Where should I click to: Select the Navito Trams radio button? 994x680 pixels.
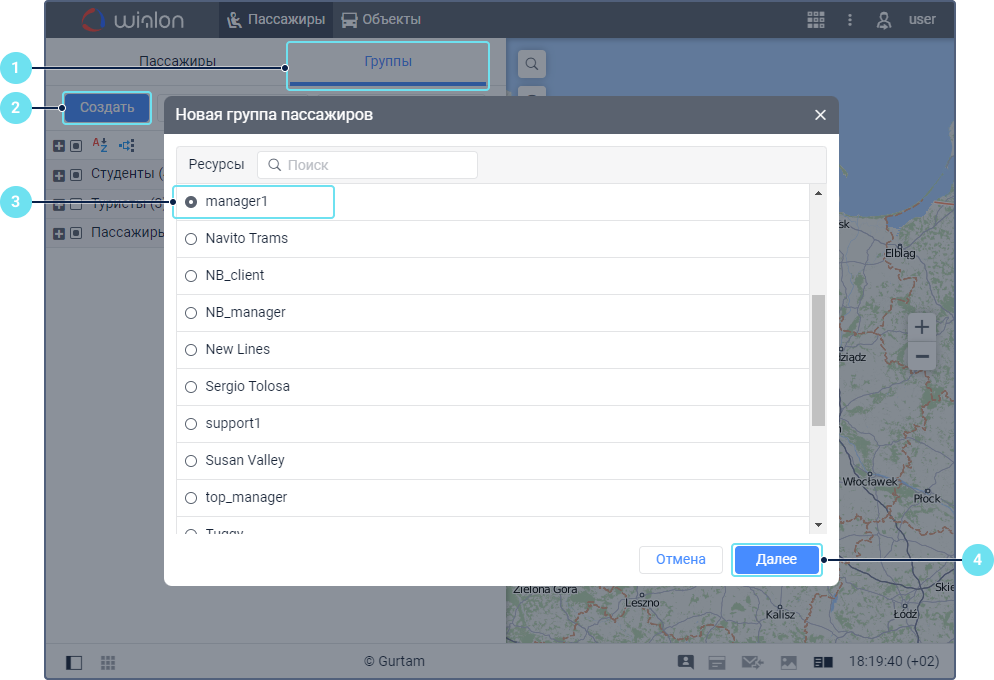coord(191,239)
